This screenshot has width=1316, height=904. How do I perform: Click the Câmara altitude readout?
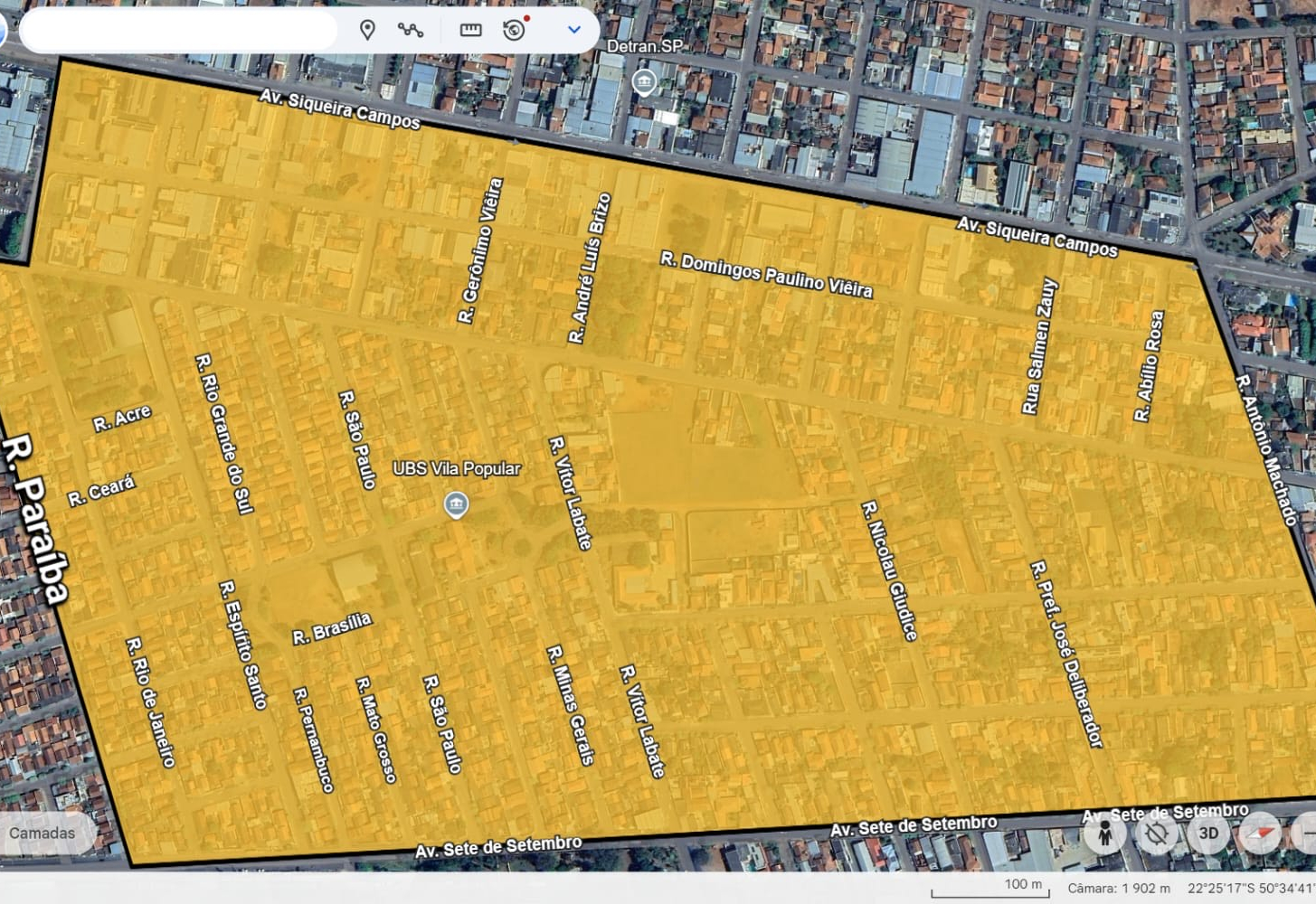coord(1118,889)
